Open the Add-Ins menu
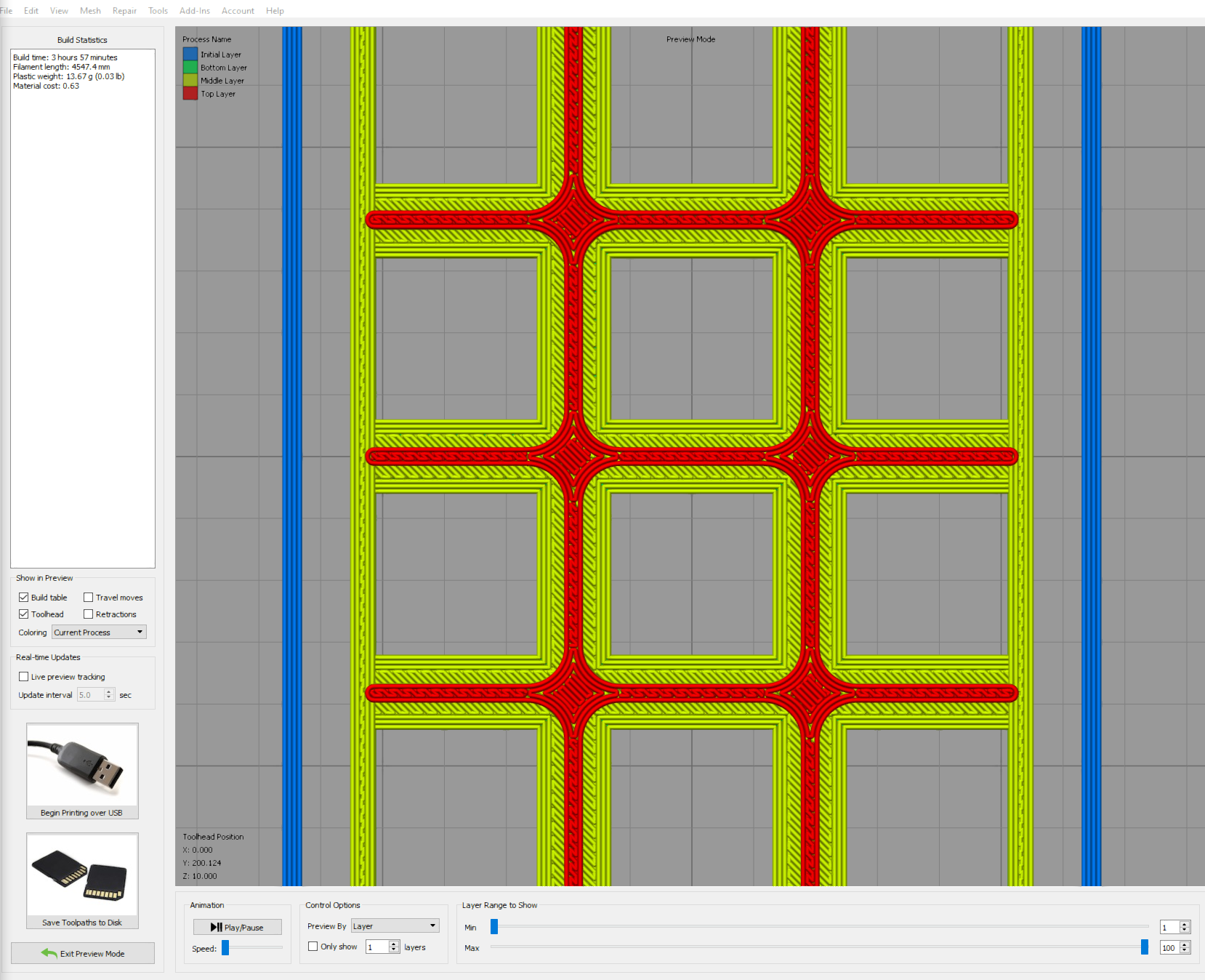 [195, 11]
